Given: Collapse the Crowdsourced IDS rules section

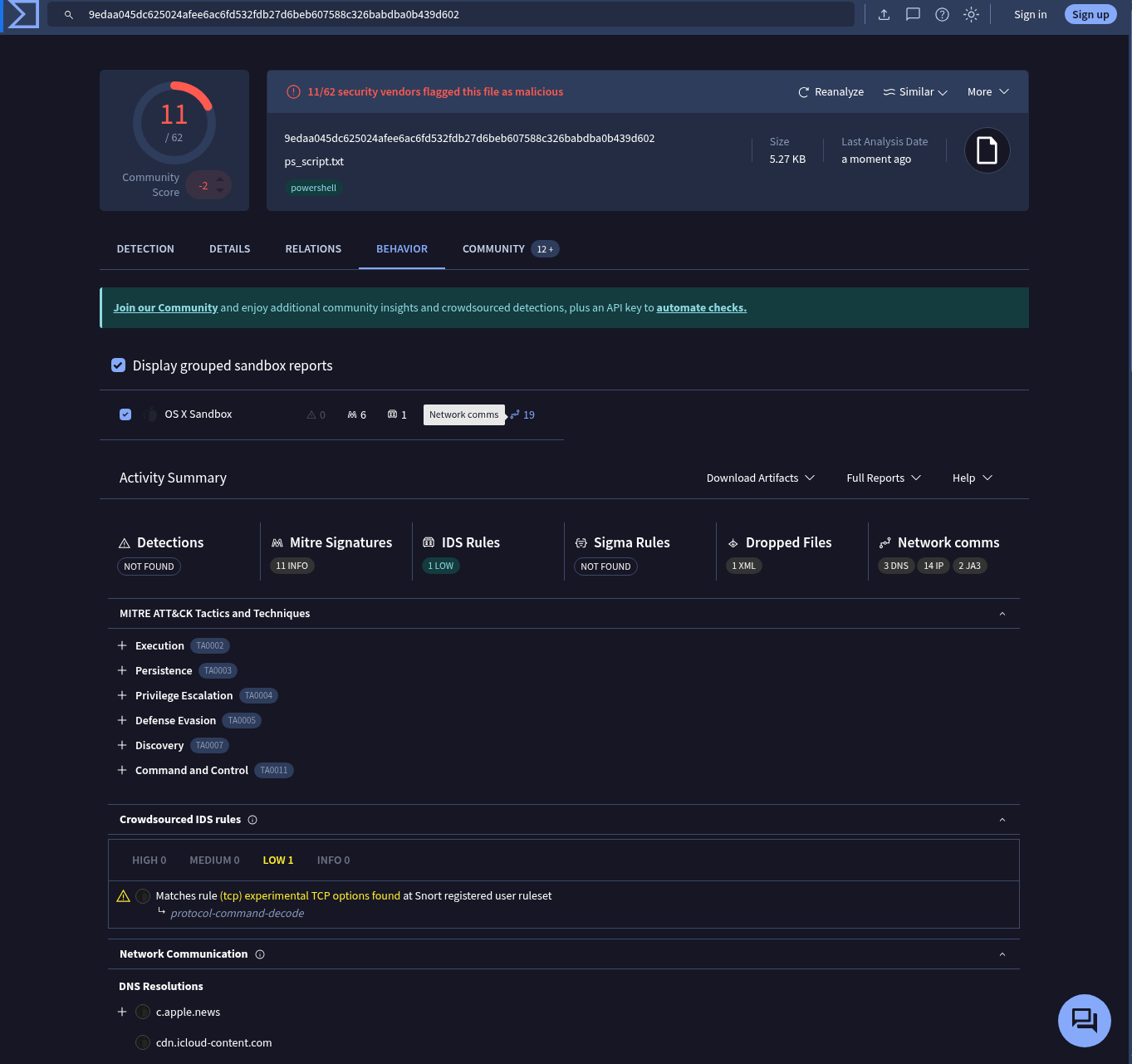Looking at the screenshot, I should (x=1002, y=820).
